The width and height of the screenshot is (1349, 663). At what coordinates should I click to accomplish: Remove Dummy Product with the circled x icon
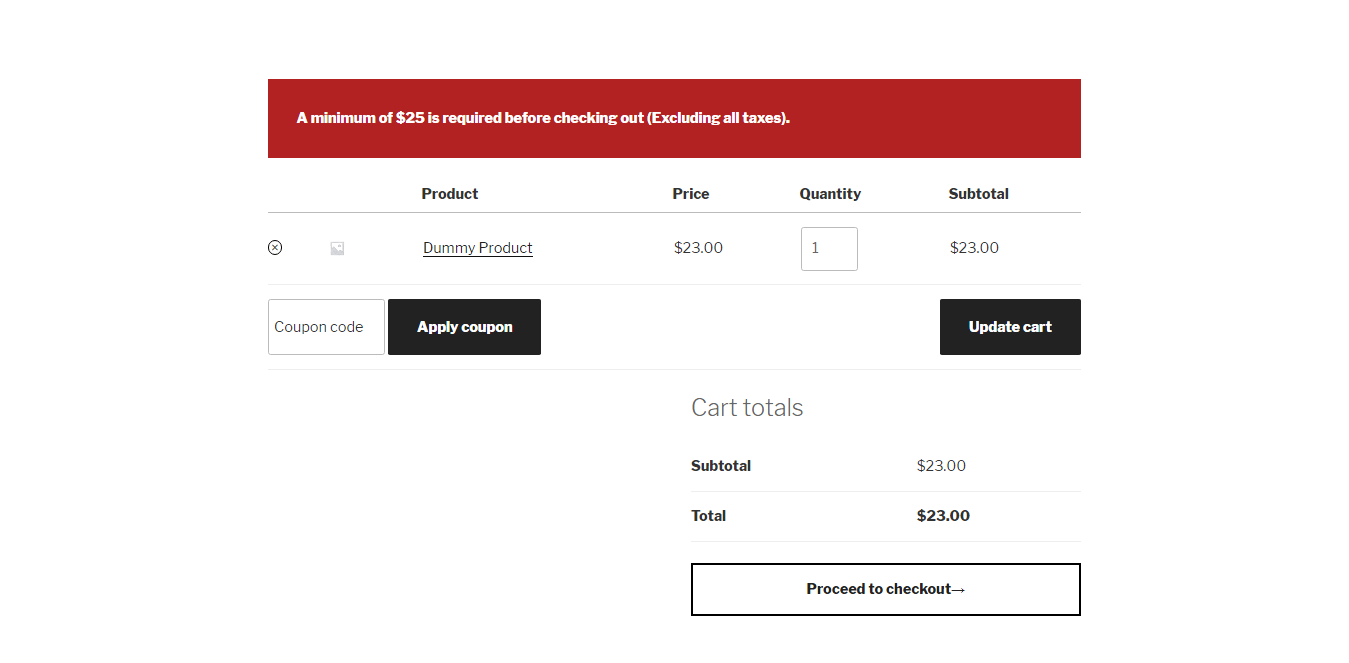click(x=275, y=247)
